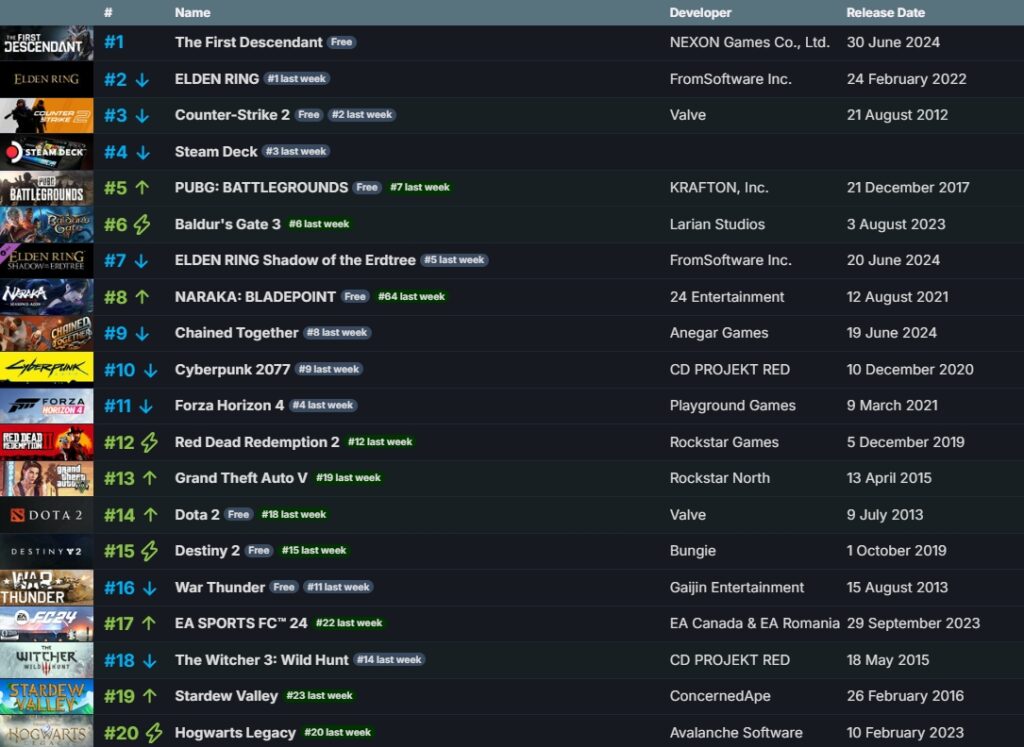Viewport: 1024px width, 747px height.
Task: Sort by the Name column header
Action: click(192, 13)
